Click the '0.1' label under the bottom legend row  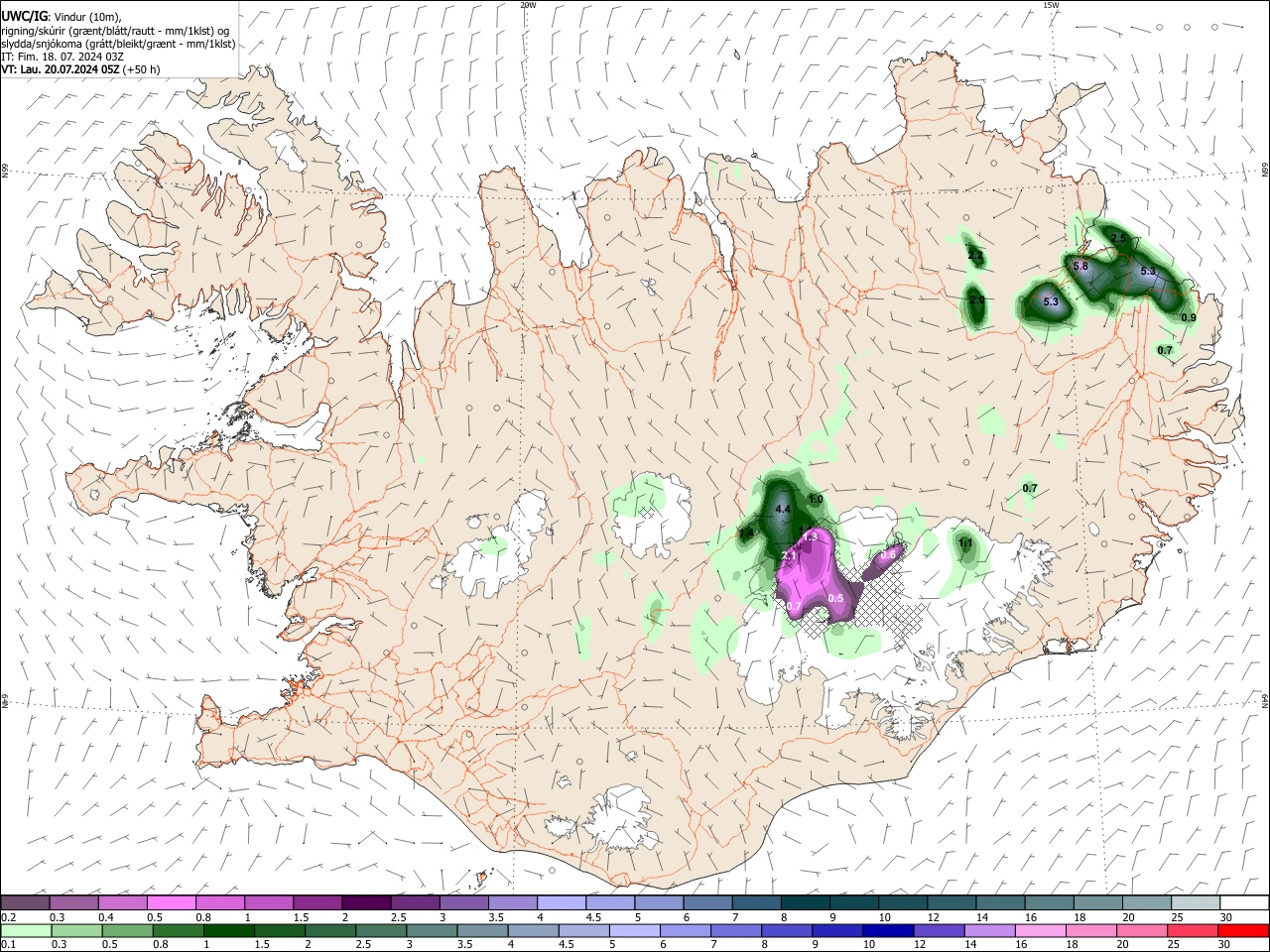tap(8, 945)
